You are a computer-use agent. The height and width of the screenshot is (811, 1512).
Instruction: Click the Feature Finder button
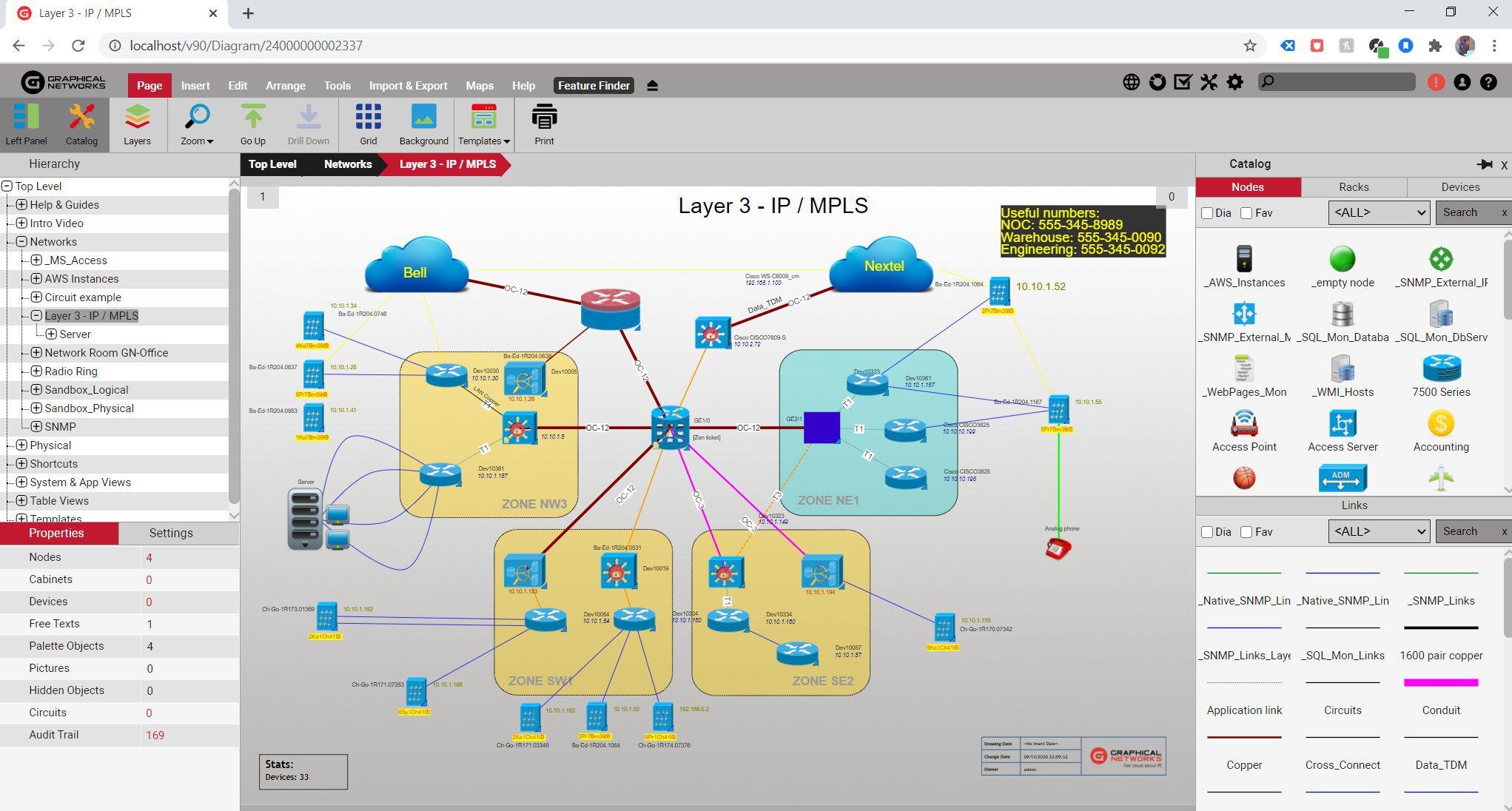(594, 86)
